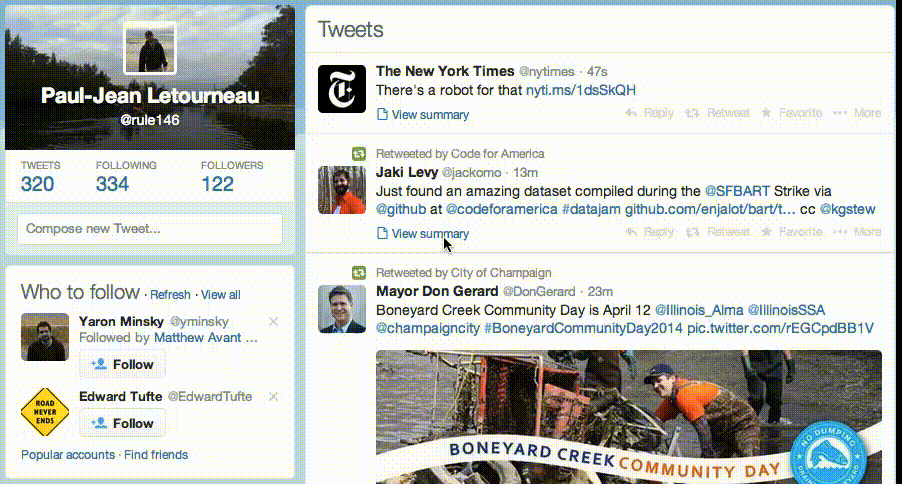The height and width of the screenshot is (484, 902).
Task: Open Edward Tufte's name link
Action: (121, 397)
